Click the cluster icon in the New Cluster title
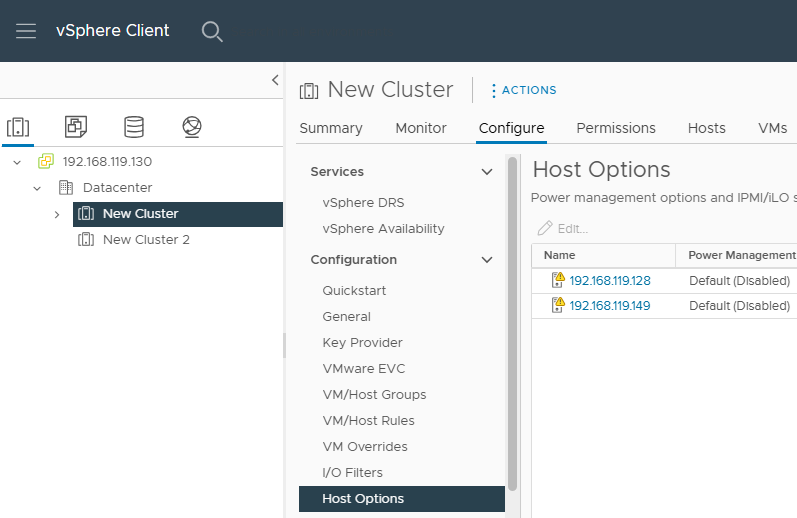Screen dimensions: 797x518 (309, 91)
